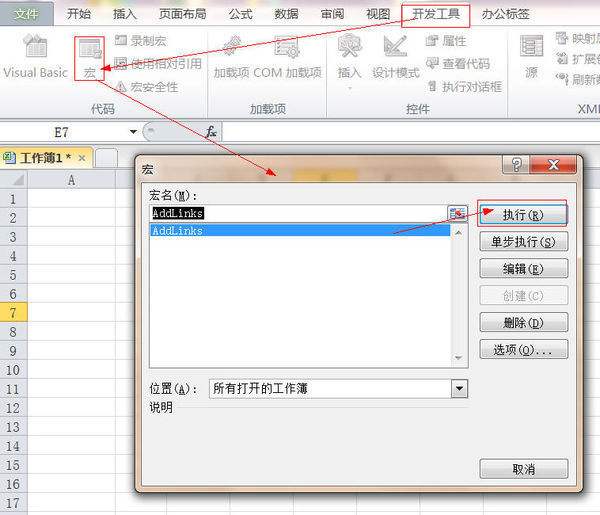Click the new blank workbook tab button
600x515 pixels.
tap(106, 158)
